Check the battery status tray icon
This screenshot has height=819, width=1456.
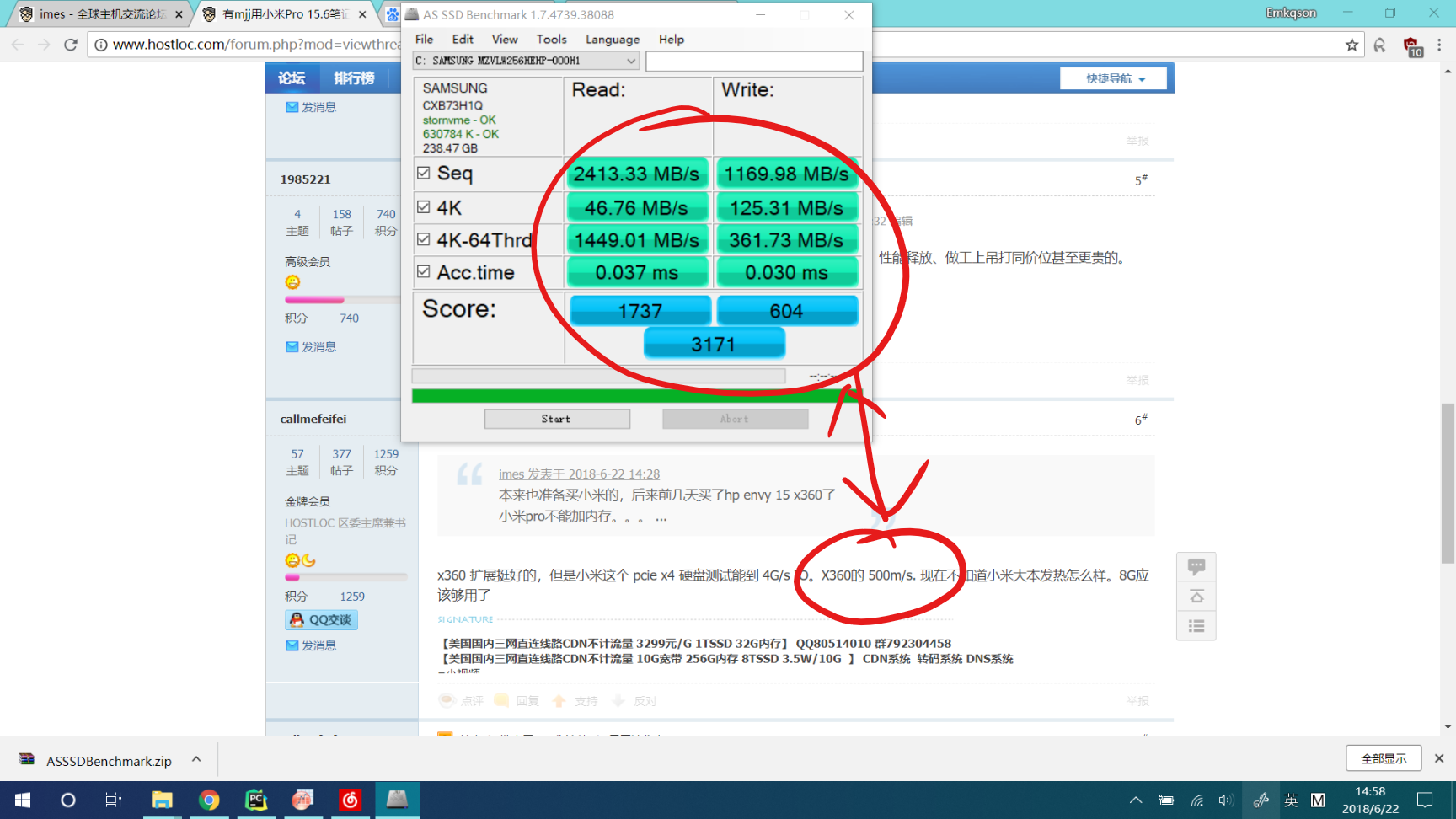[1166, 800]
